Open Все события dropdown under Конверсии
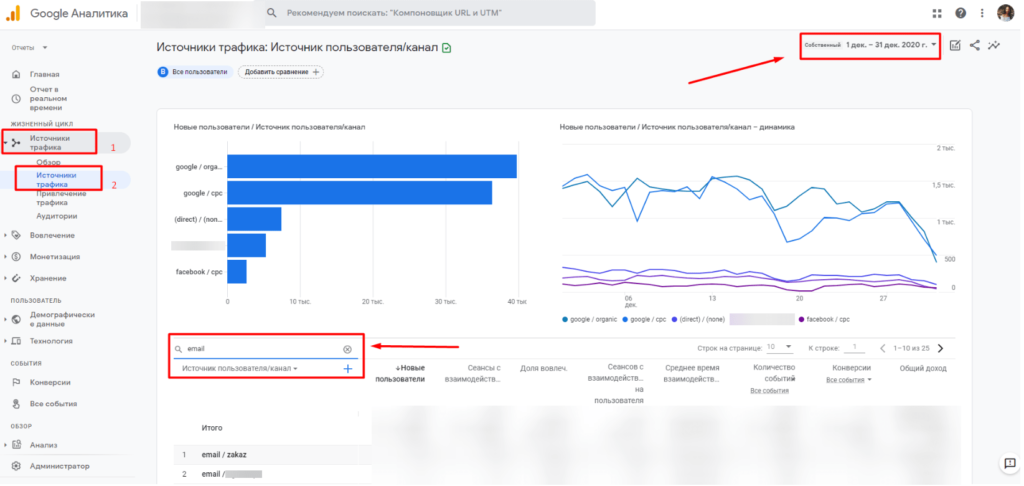Image resolution: width=1024 pixels, height=486 pixels. [x=848, y=380]
